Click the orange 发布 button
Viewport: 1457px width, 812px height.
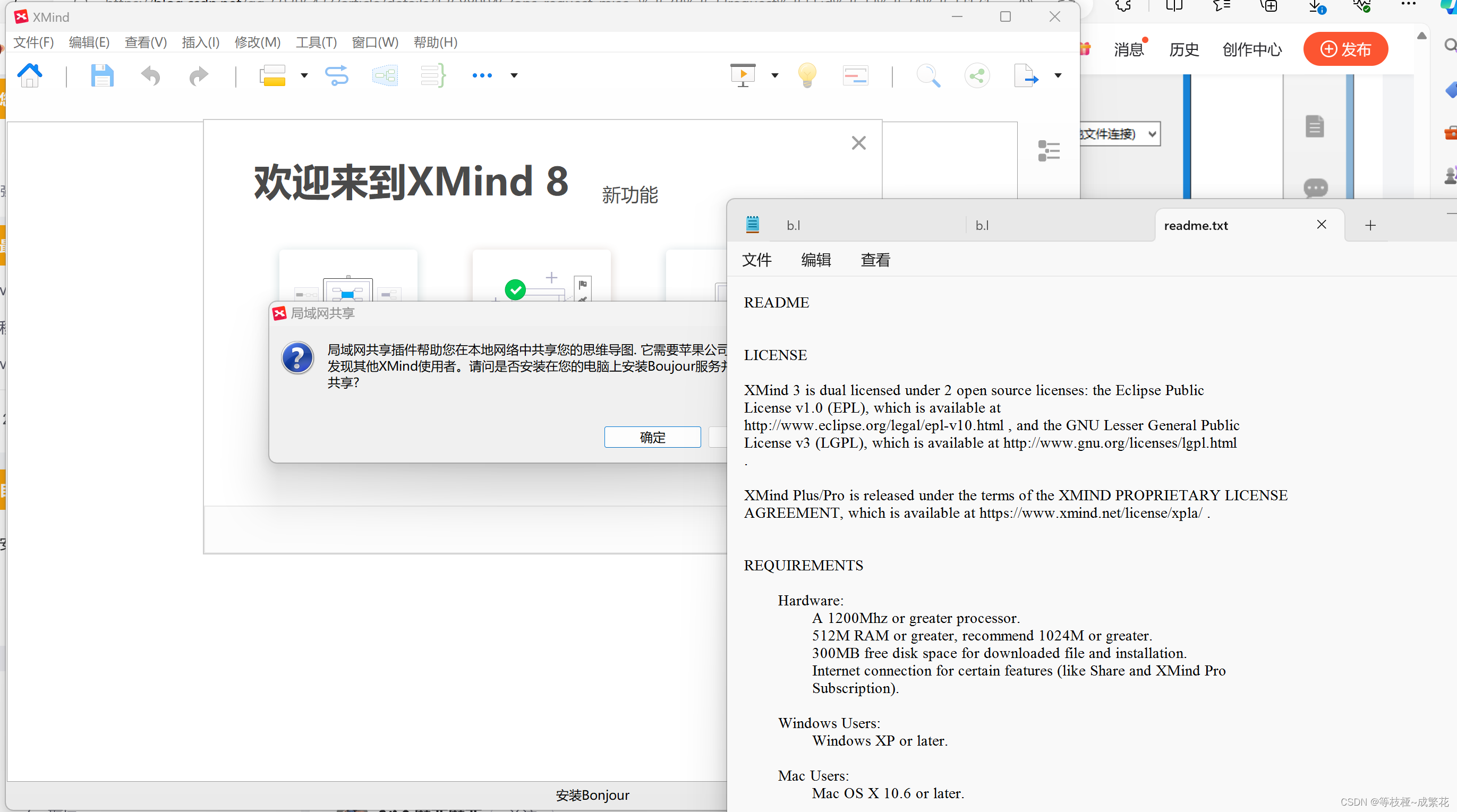pos(1345,49)
